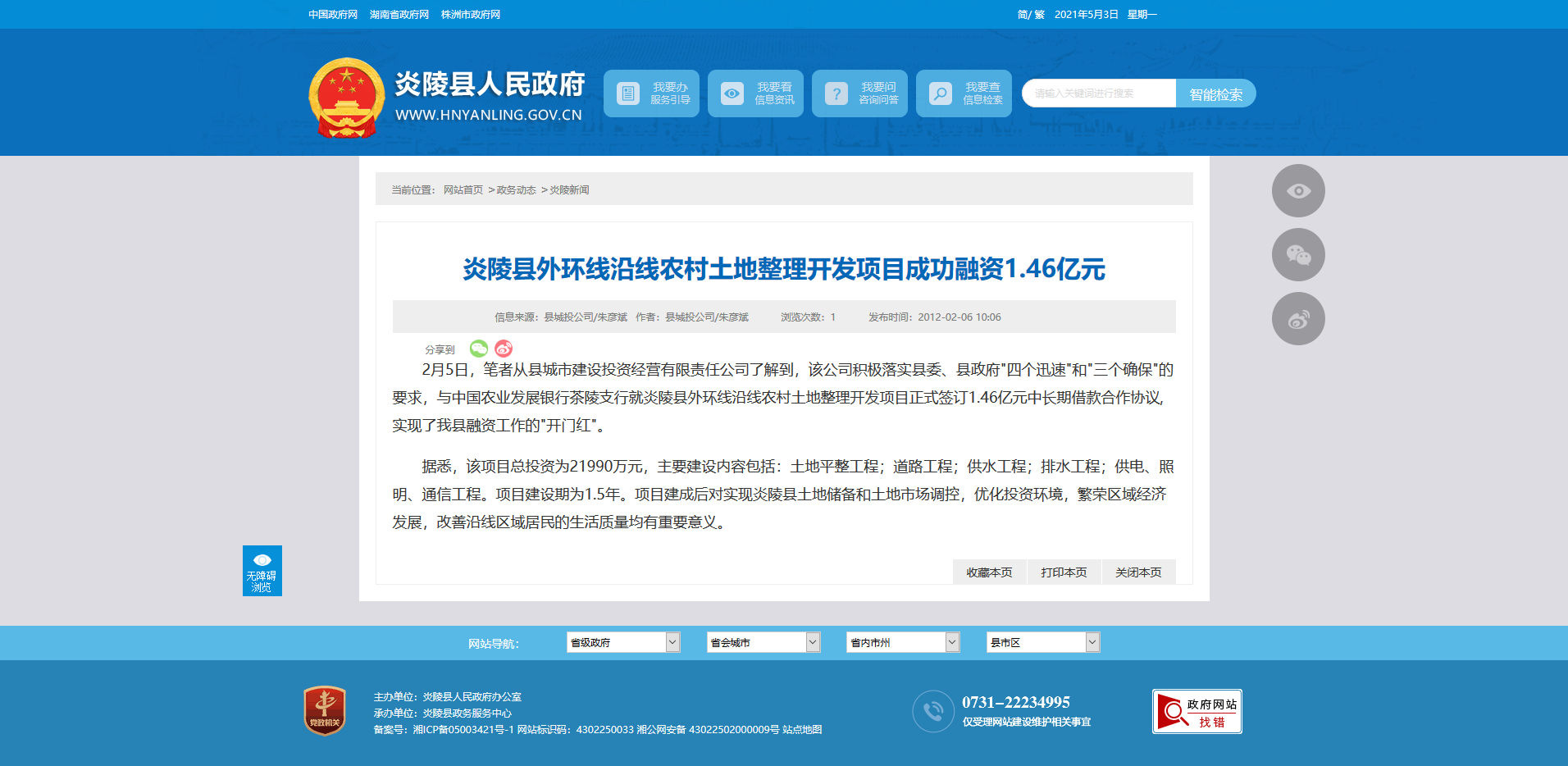Click the 打印本页 print button
The image size is (1568, 766).
coord(1064,572)
